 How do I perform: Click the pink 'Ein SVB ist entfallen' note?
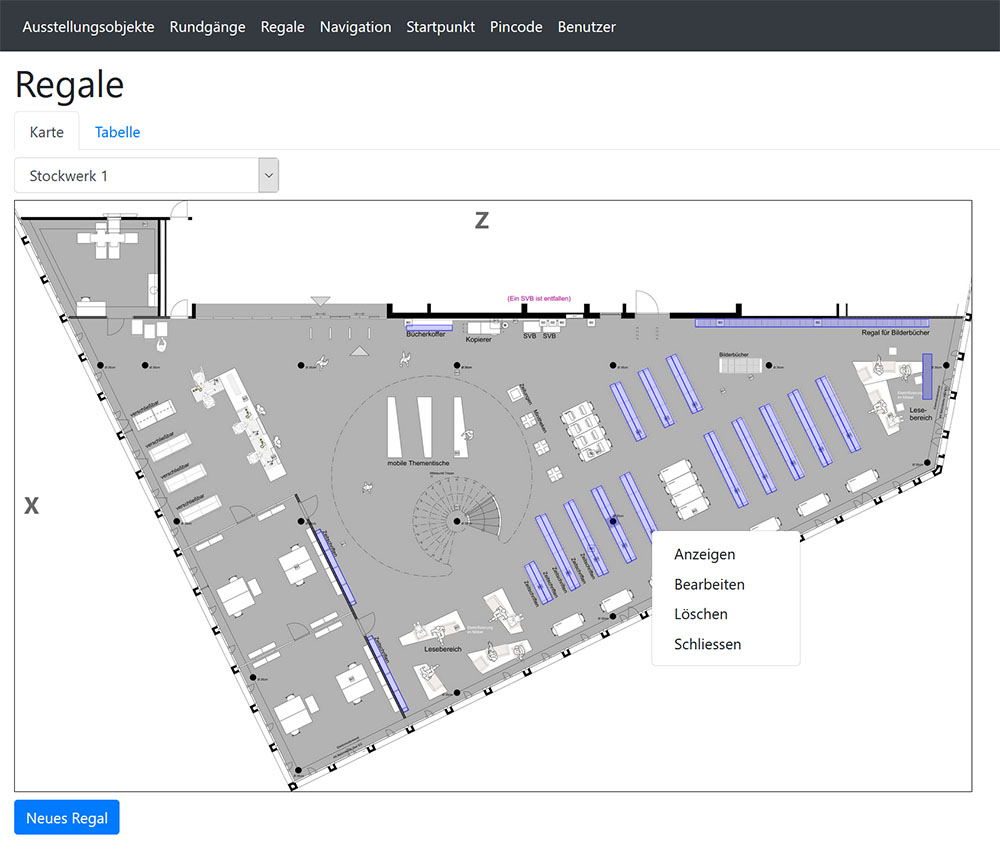pos(539,298)
